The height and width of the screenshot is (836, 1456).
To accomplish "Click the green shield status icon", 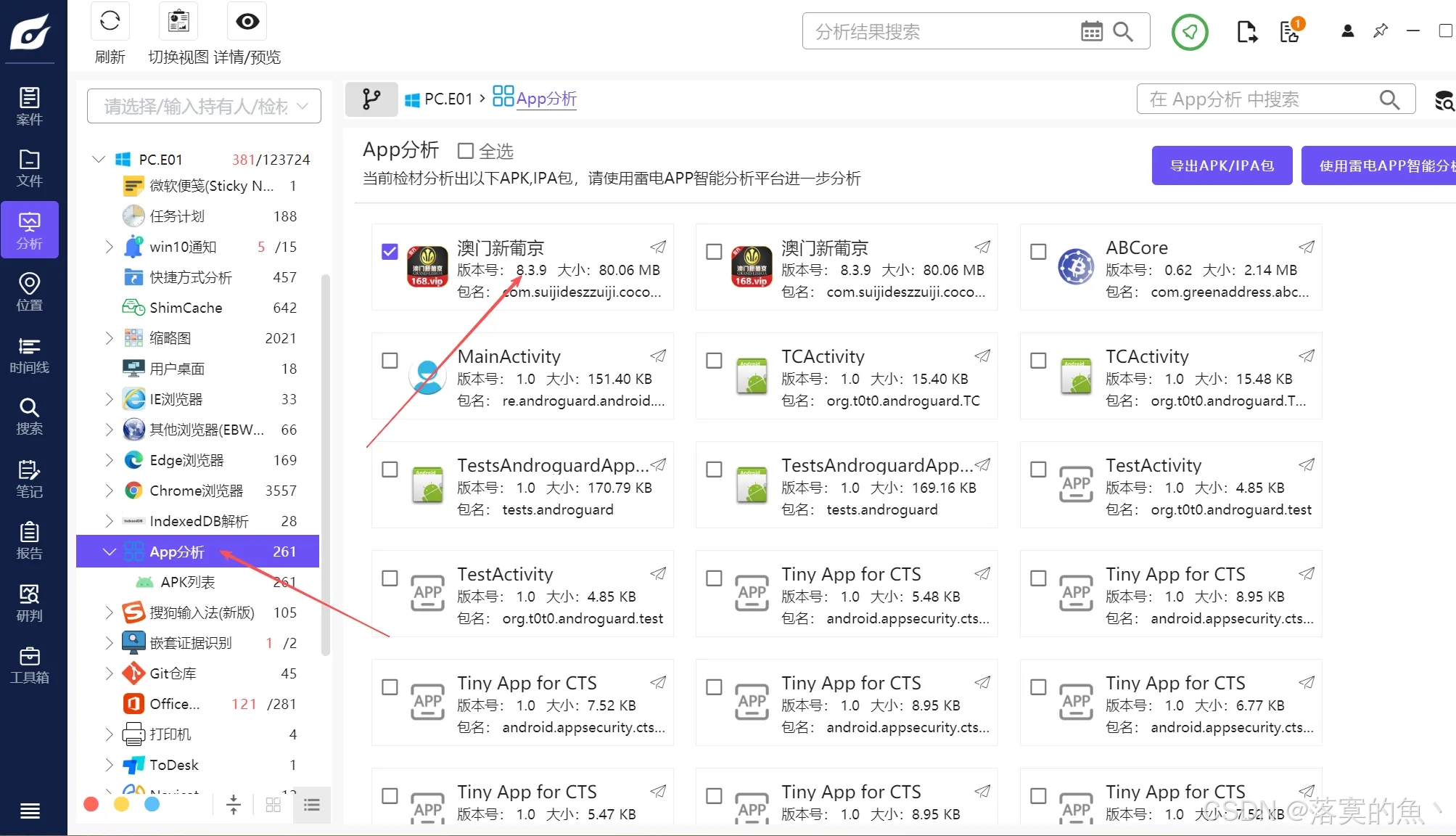I will (1190, 32).
